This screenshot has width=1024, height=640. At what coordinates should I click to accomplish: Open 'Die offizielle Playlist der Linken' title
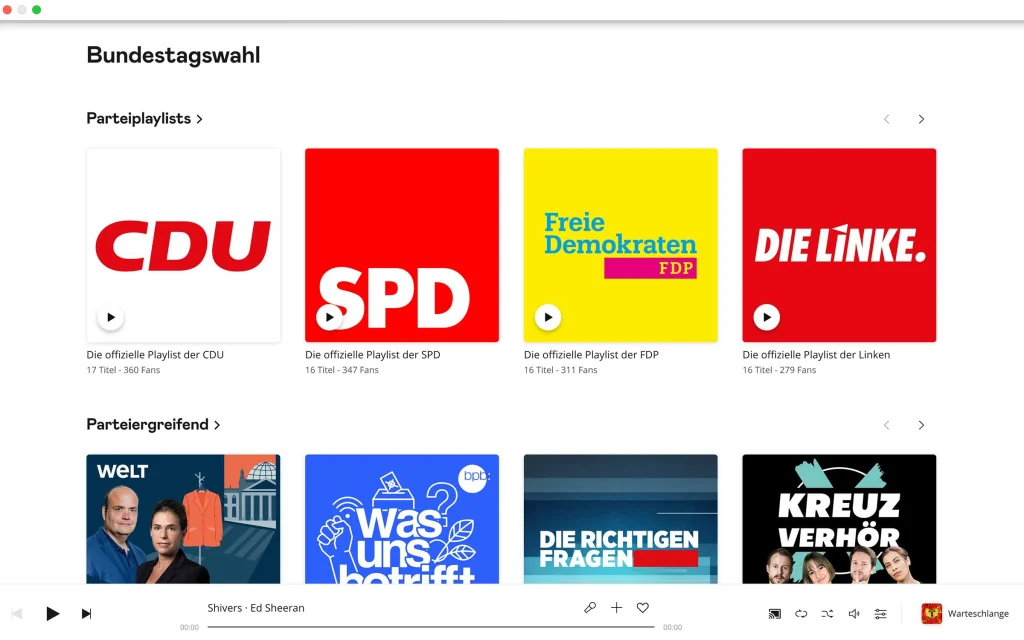tap(816, 355)
